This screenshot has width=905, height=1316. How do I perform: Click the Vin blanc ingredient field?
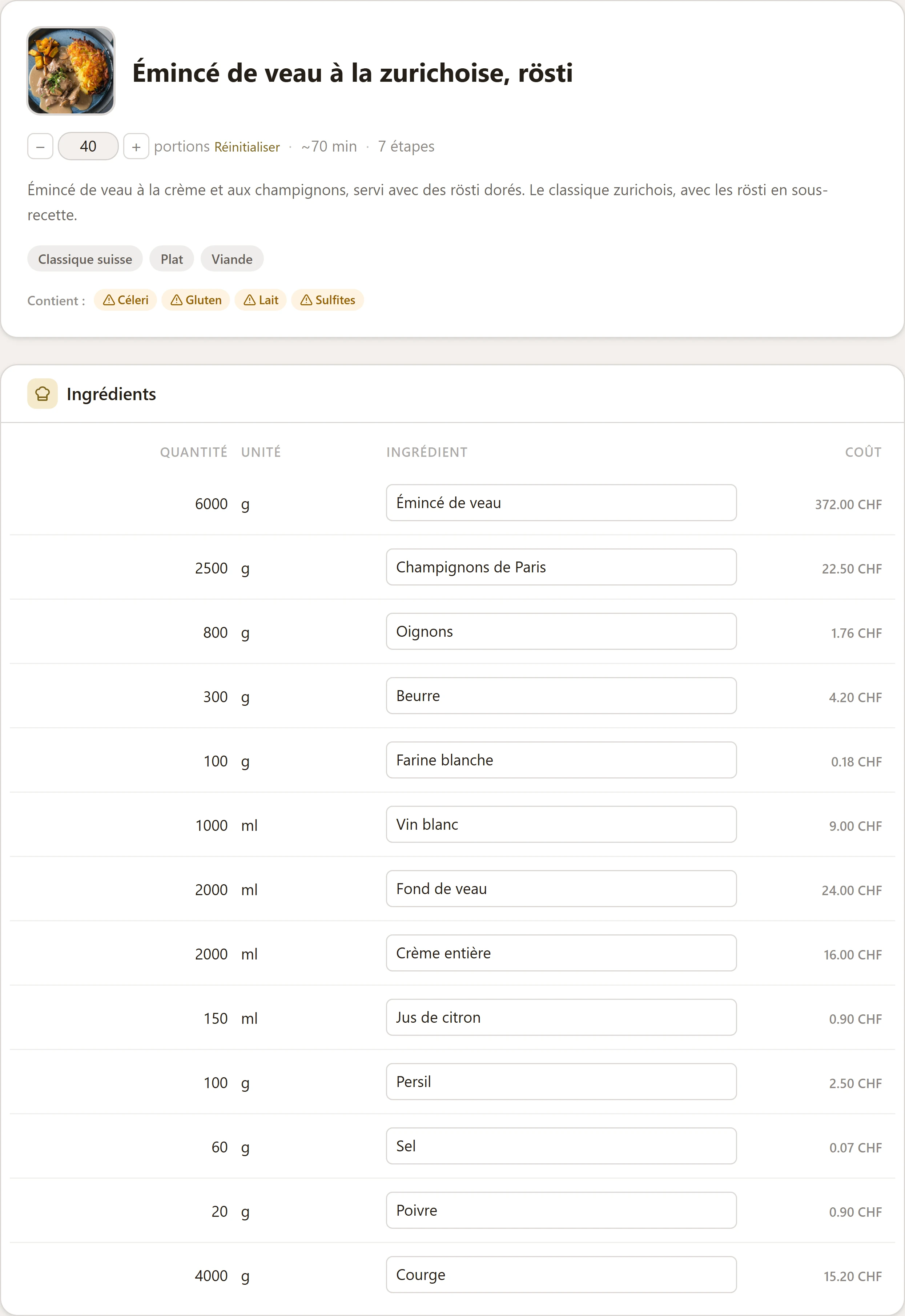[x=562, y=824]
